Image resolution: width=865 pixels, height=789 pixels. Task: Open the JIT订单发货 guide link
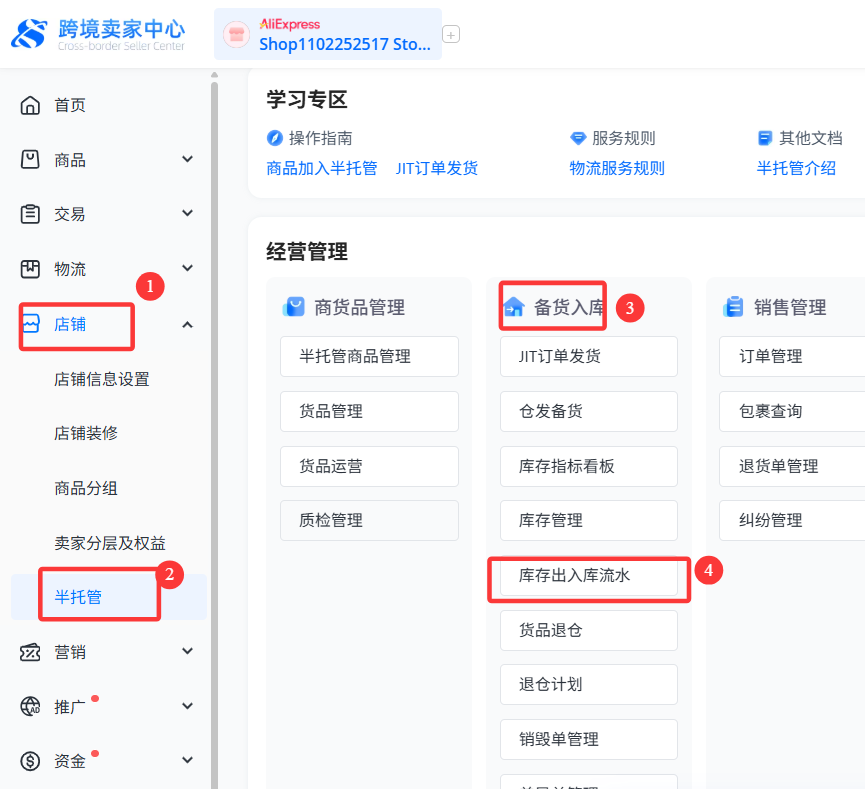pyautogui.click(x=437, y=168)
